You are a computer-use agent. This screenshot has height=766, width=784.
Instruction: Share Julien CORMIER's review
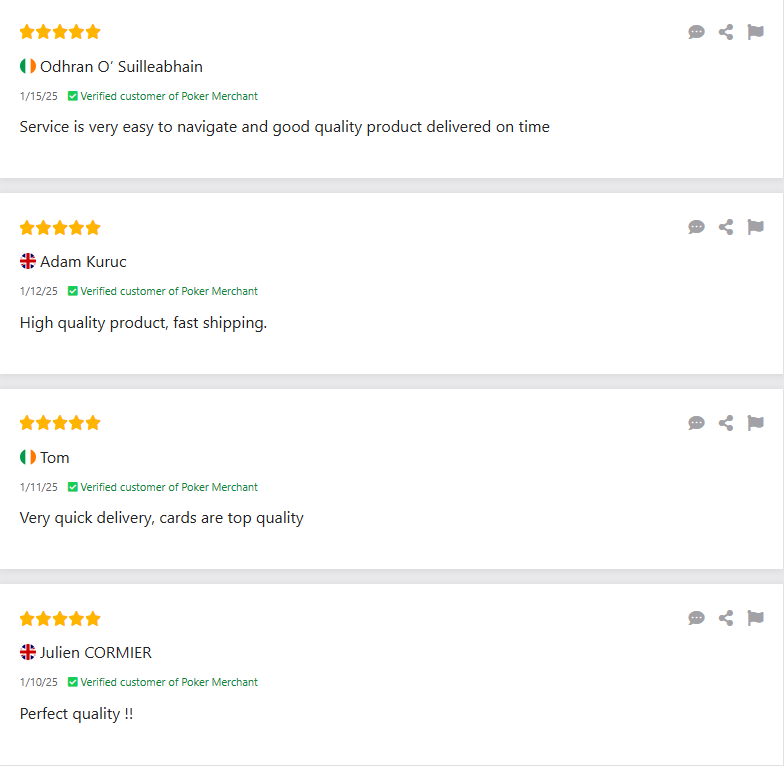726,618
